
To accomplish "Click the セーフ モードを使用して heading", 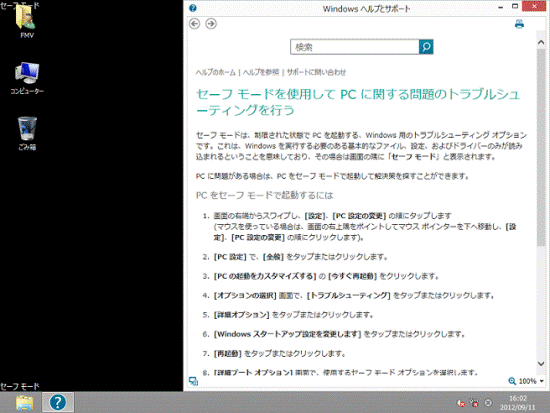I will click(358, 102).
